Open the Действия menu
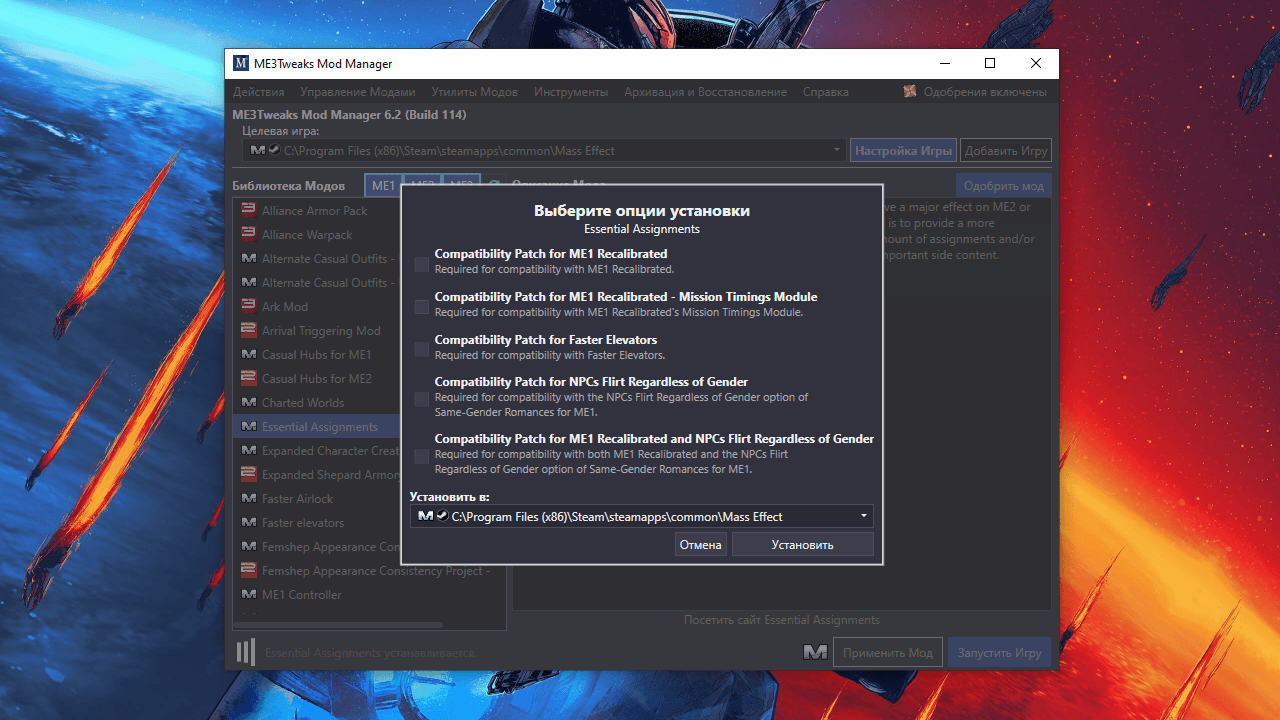The height and width of the screenshot is (720, 1280). pyautogui.click(x=258, y=92)
